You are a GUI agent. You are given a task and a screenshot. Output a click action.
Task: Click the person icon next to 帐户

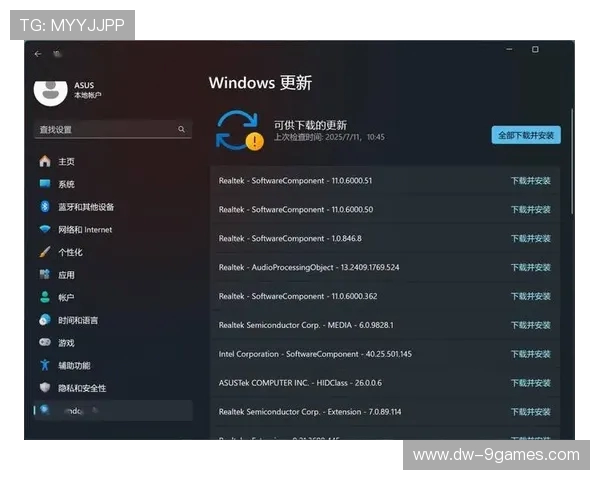(45, 297)
